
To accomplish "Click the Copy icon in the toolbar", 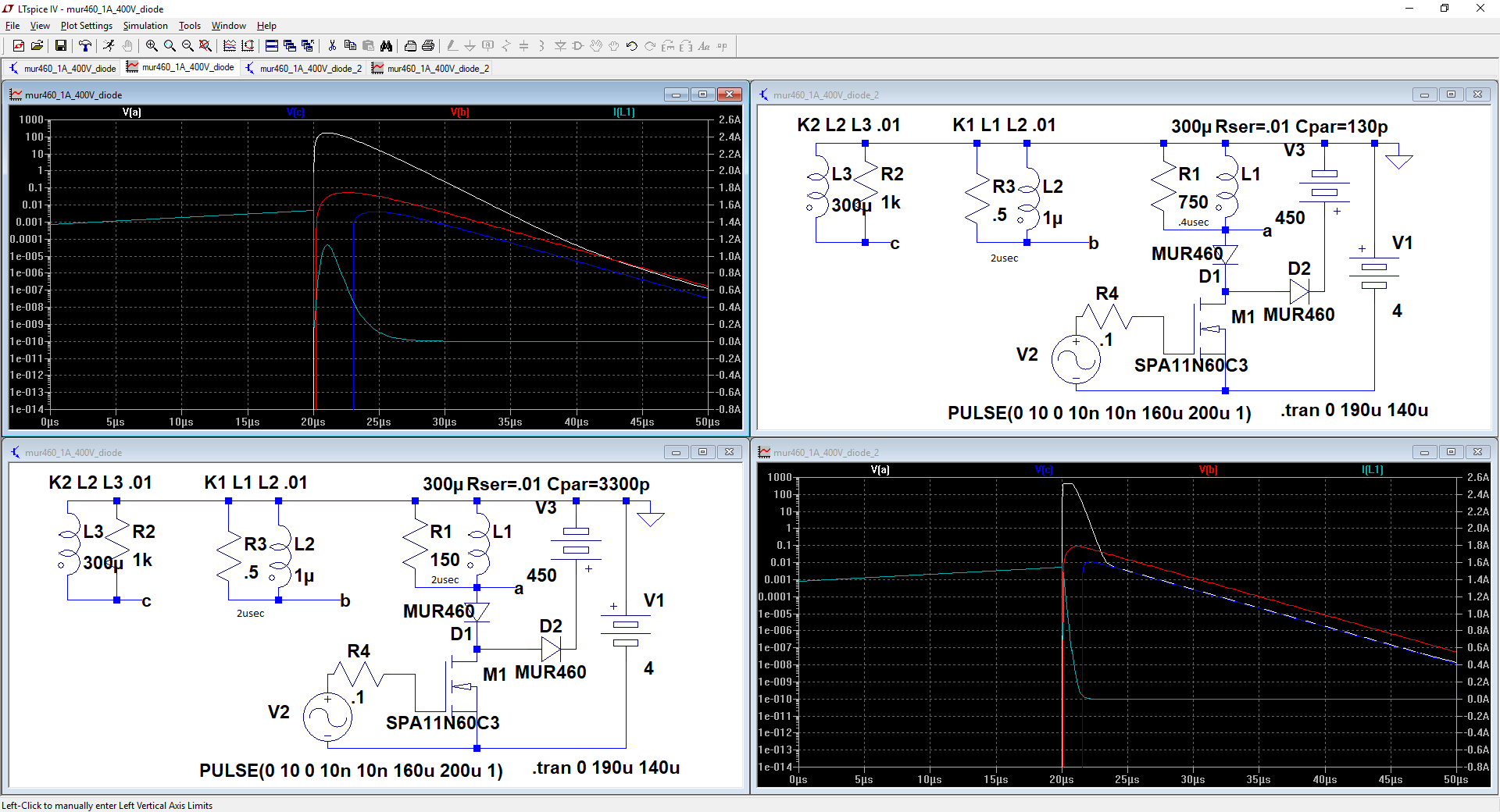I will click(x=350, y=46).
